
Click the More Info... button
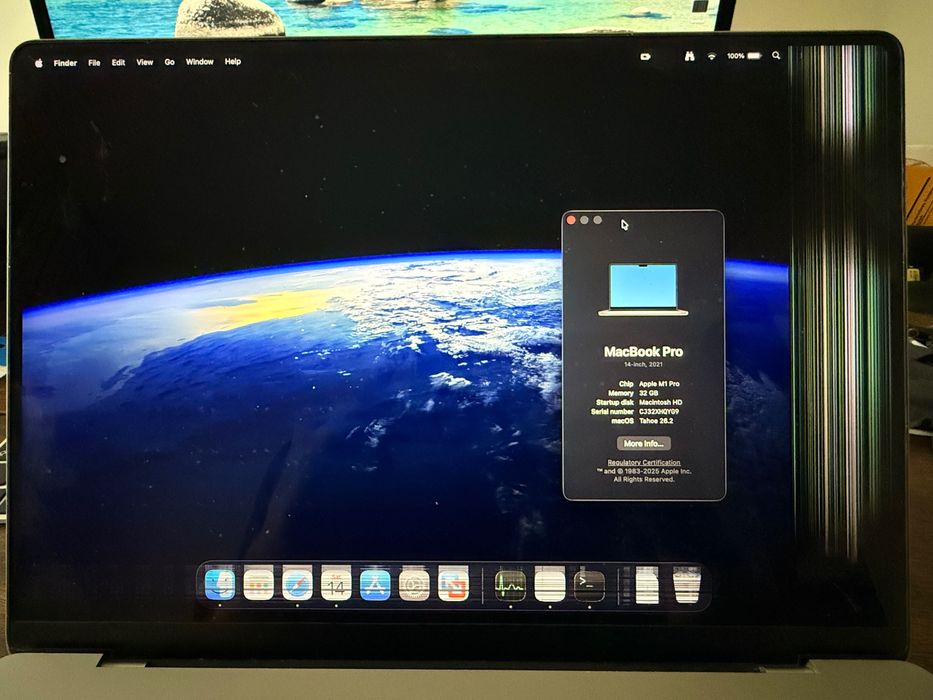pyautogui.click(x=643, y=443)
